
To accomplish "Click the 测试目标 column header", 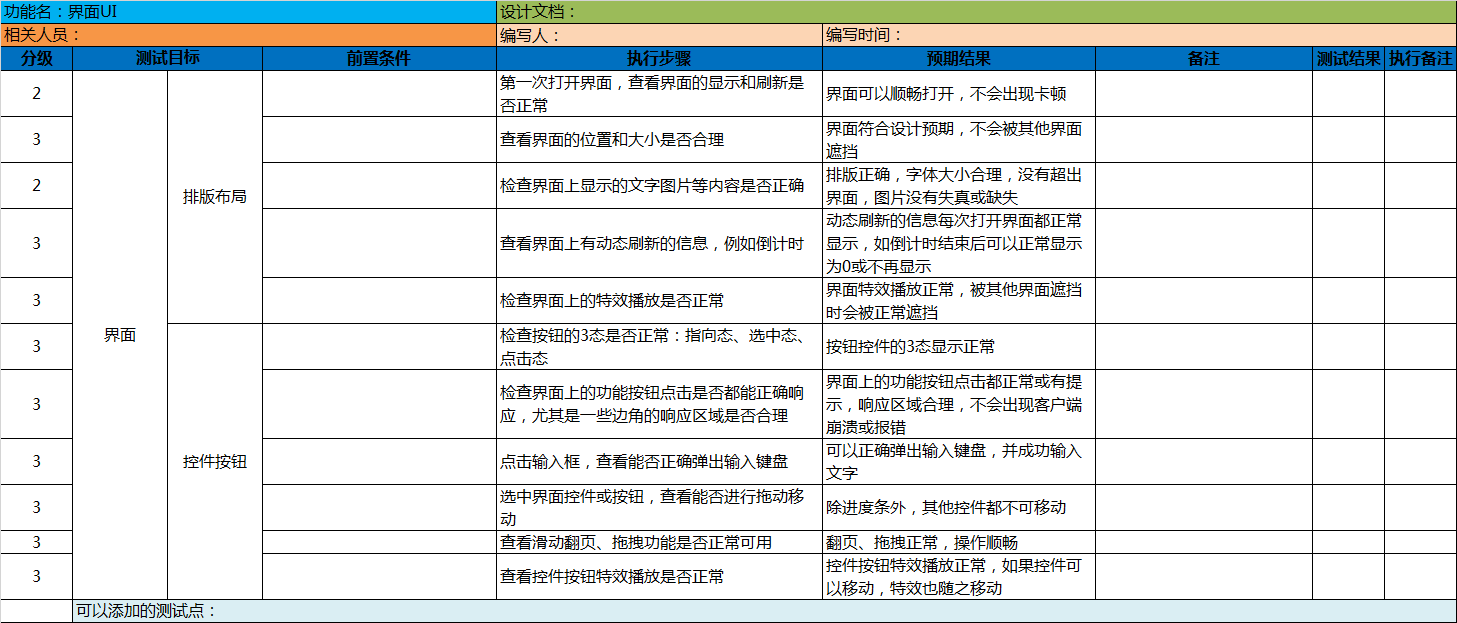I will pyautogui.click(x=167, y=58).
